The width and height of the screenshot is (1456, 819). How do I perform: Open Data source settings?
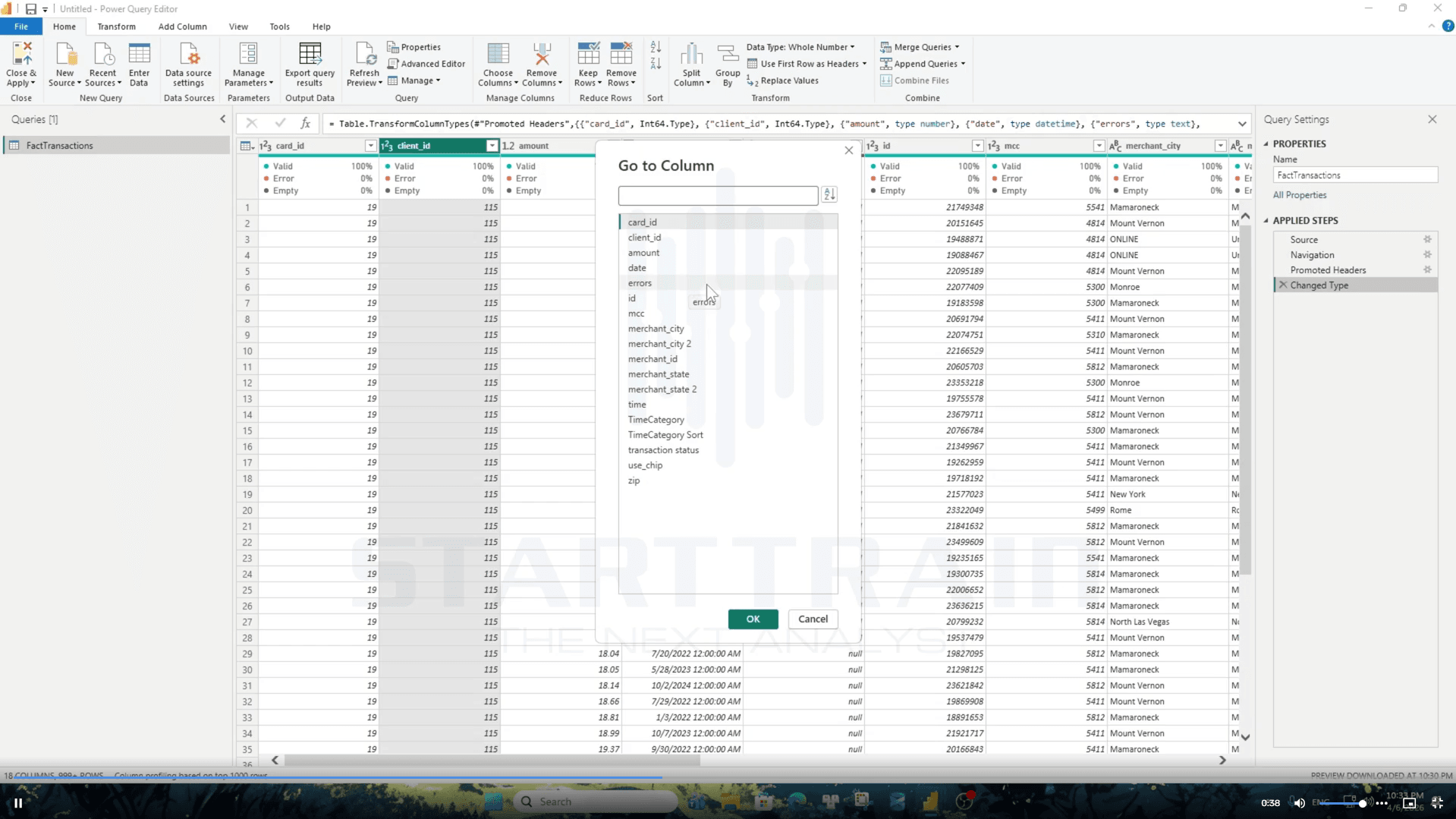188,65
